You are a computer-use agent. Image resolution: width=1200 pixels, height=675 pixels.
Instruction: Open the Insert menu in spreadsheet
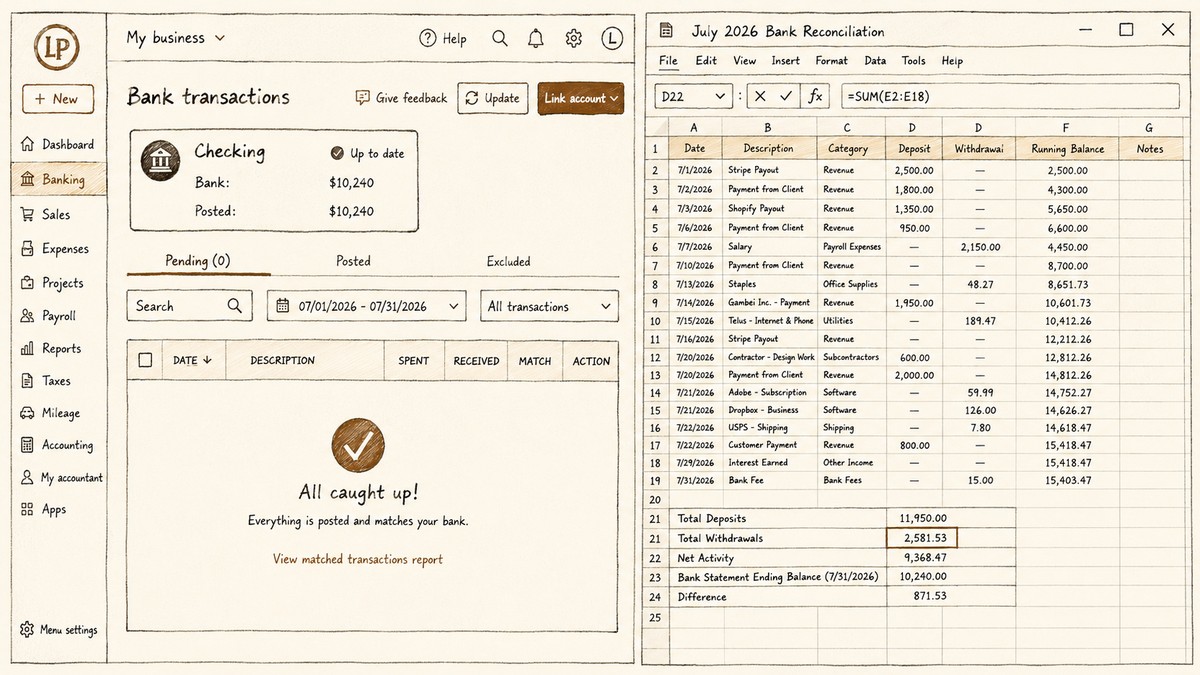click(x=786, y=61)
